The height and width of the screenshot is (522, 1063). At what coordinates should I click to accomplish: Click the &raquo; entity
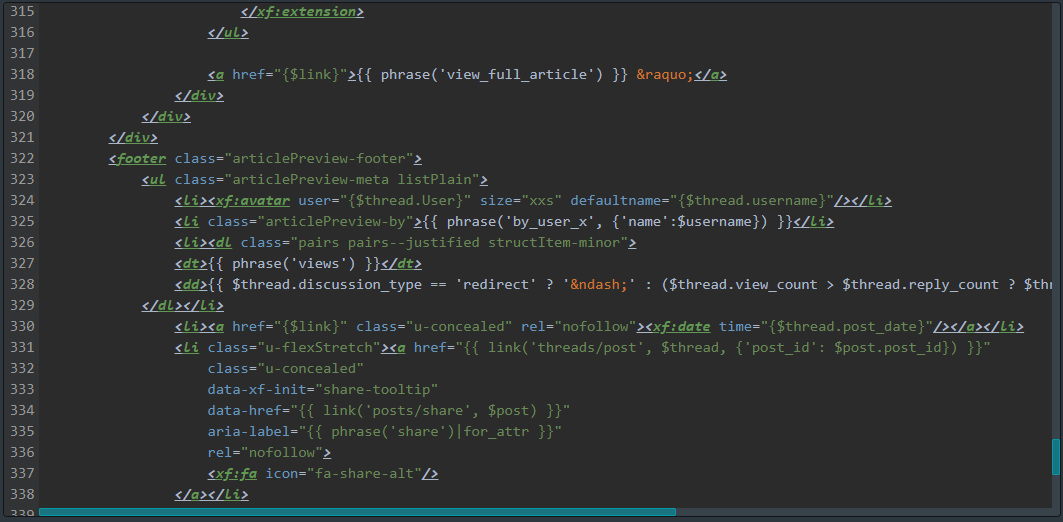[x=664, y=75]
